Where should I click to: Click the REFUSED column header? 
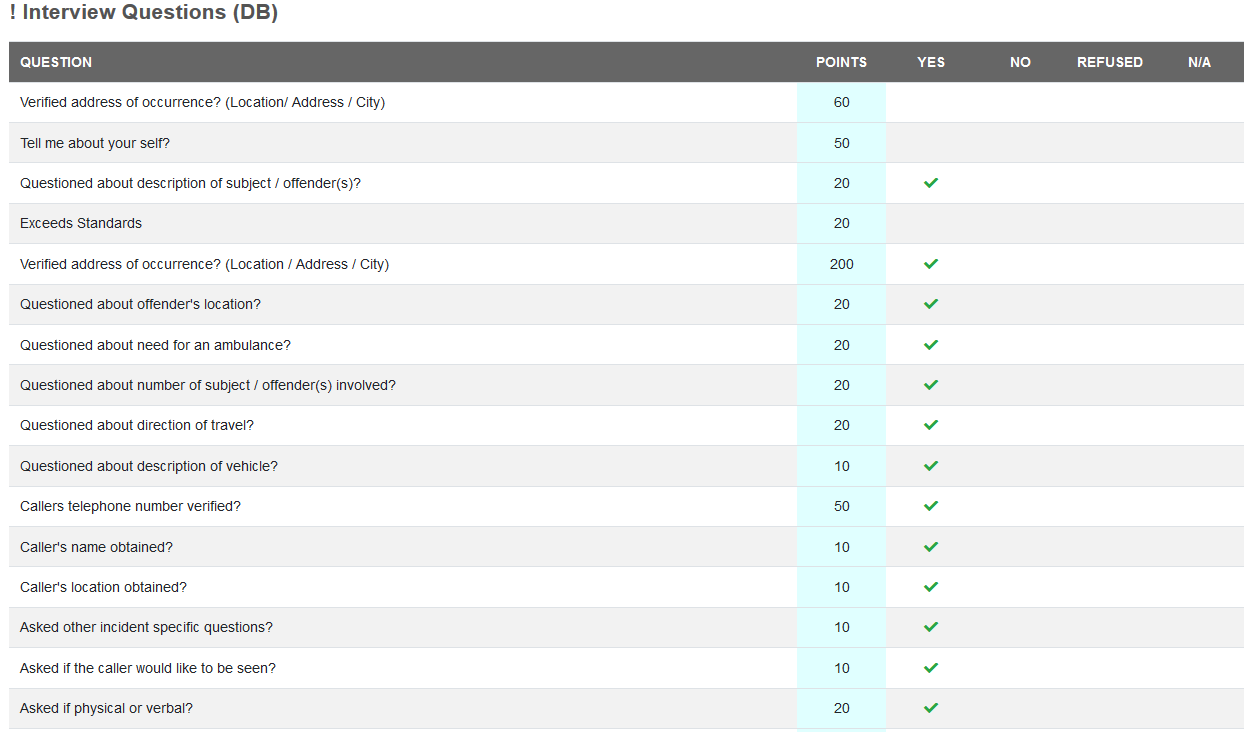click(x=1110, y=62)
